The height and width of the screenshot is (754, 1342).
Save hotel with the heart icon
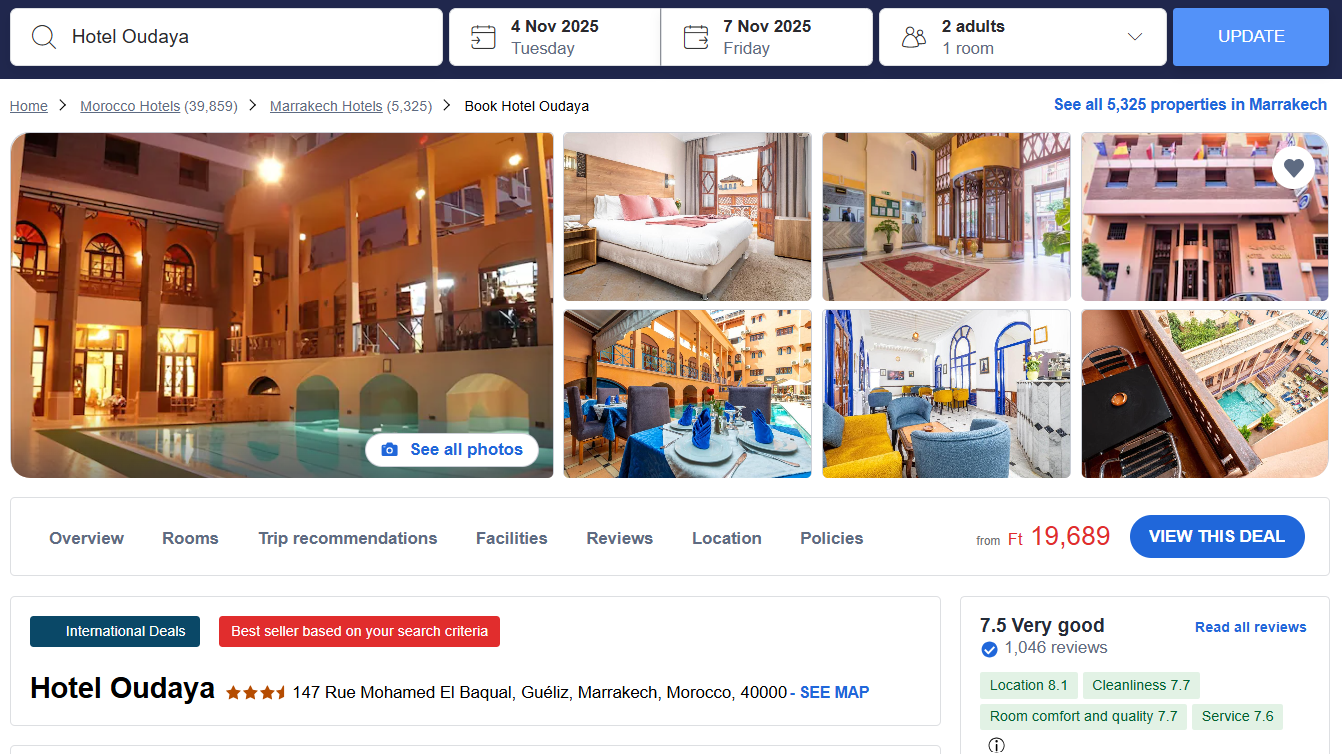click(1294, 168)
